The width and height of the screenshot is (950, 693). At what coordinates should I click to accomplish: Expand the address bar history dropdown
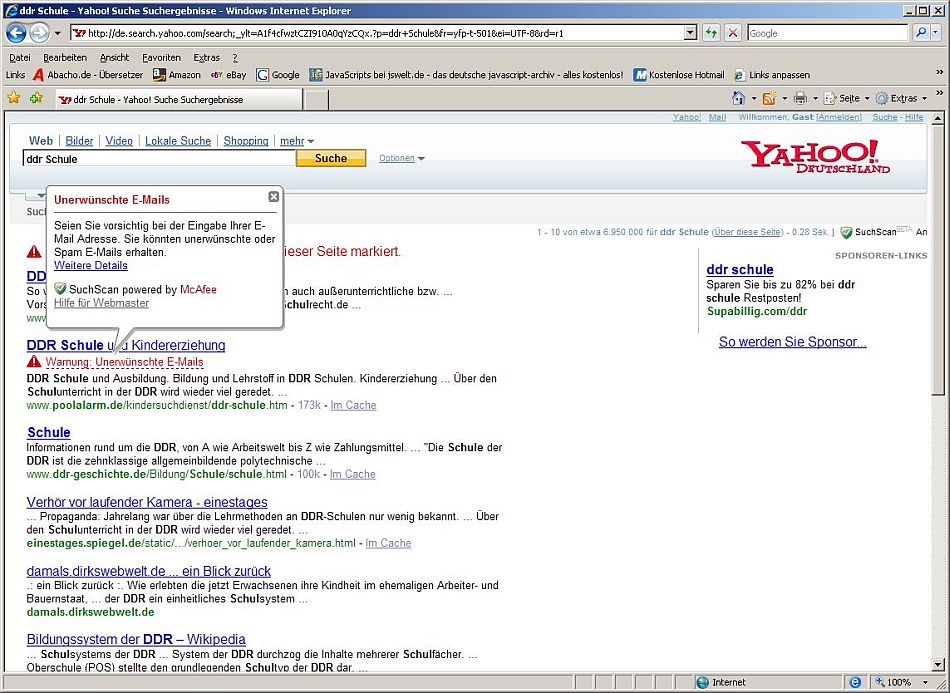(690, 33)
